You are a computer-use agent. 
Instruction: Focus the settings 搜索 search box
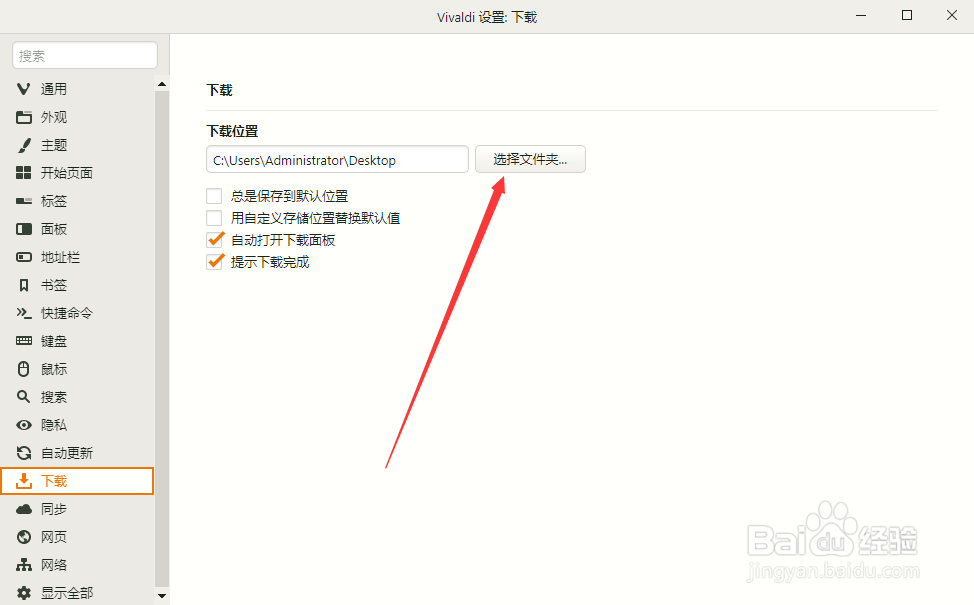(84, 55)
